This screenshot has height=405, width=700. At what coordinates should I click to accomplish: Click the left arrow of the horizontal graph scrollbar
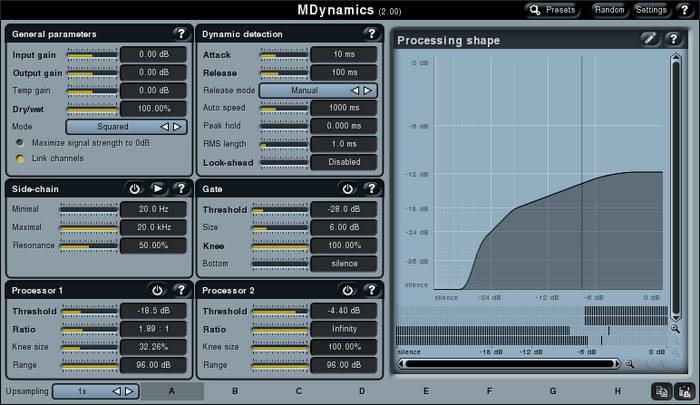pos(401,364)
